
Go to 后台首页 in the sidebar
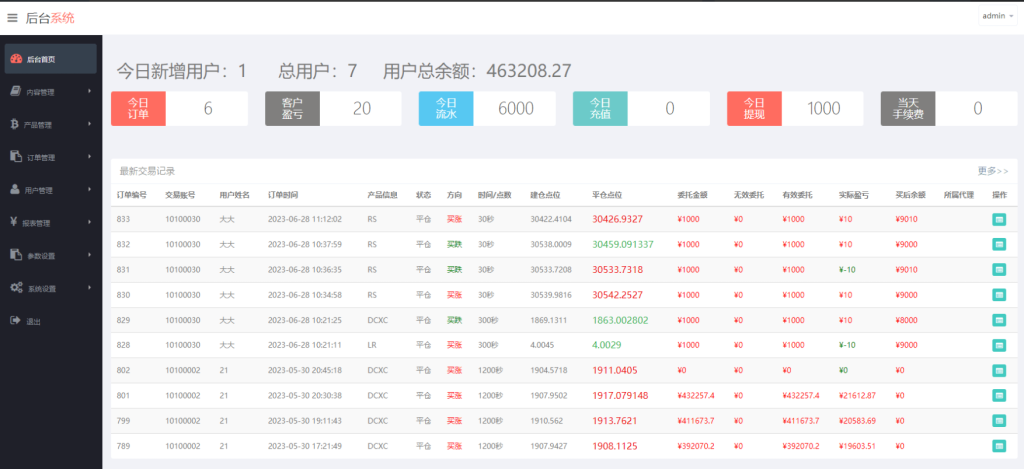tap(51, 59)
